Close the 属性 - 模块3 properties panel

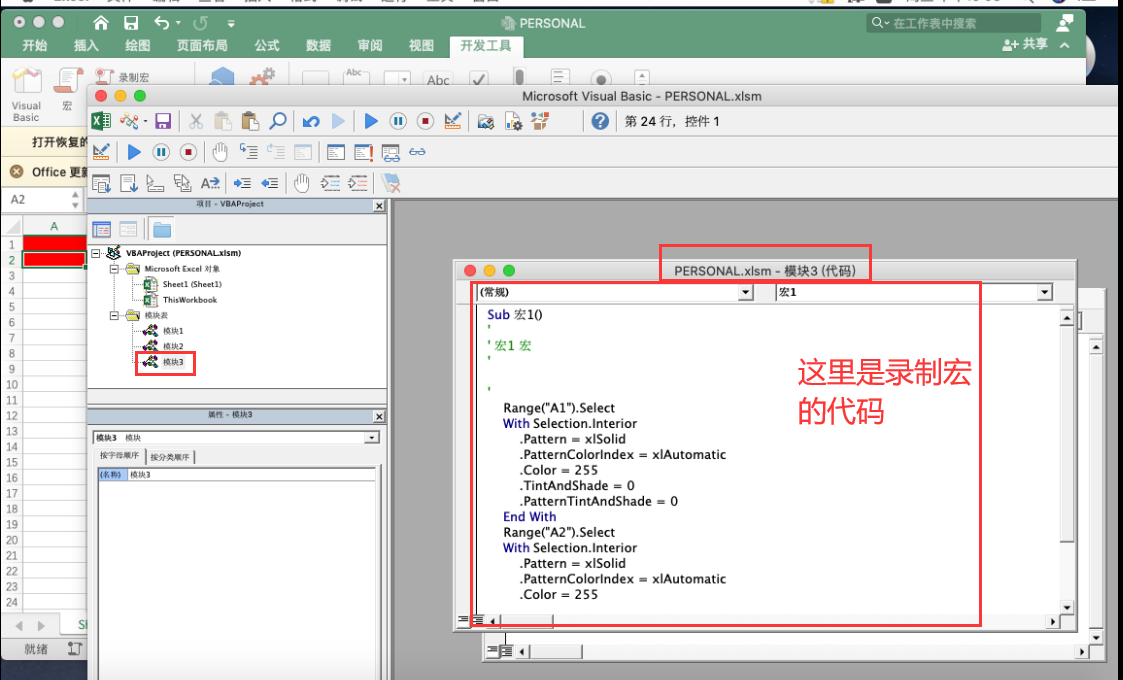(x=379, y=416)
